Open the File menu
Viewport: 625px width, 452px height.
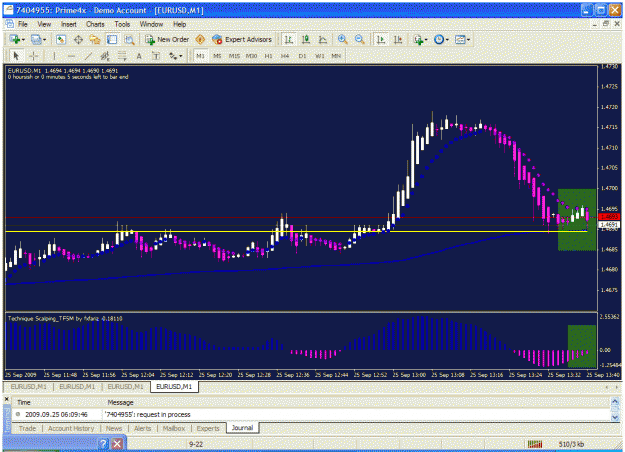23,24
